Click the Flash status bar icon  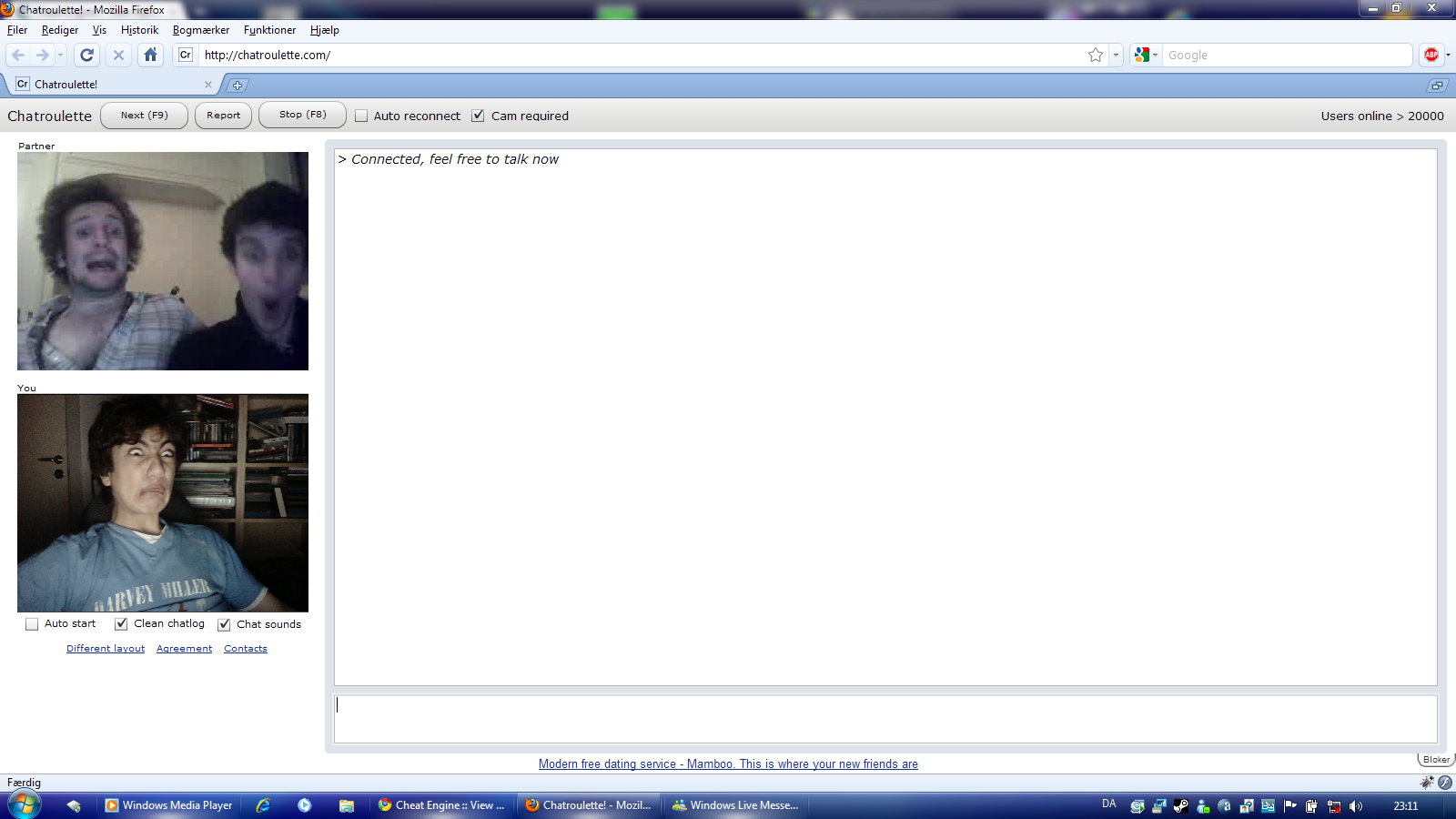tap(1445, 783)
